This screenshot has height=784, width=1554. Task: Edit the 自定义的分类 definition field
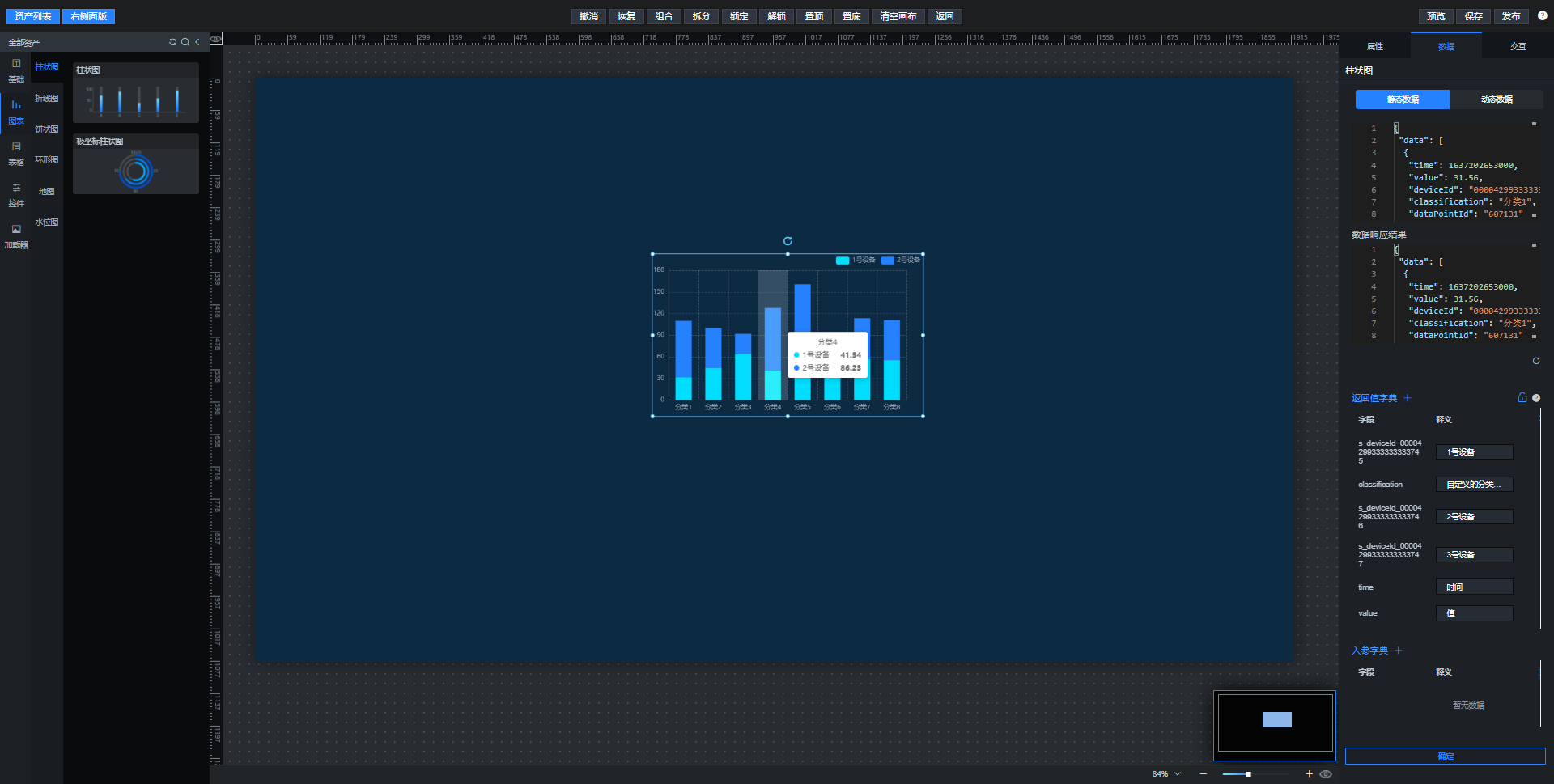1475,485
